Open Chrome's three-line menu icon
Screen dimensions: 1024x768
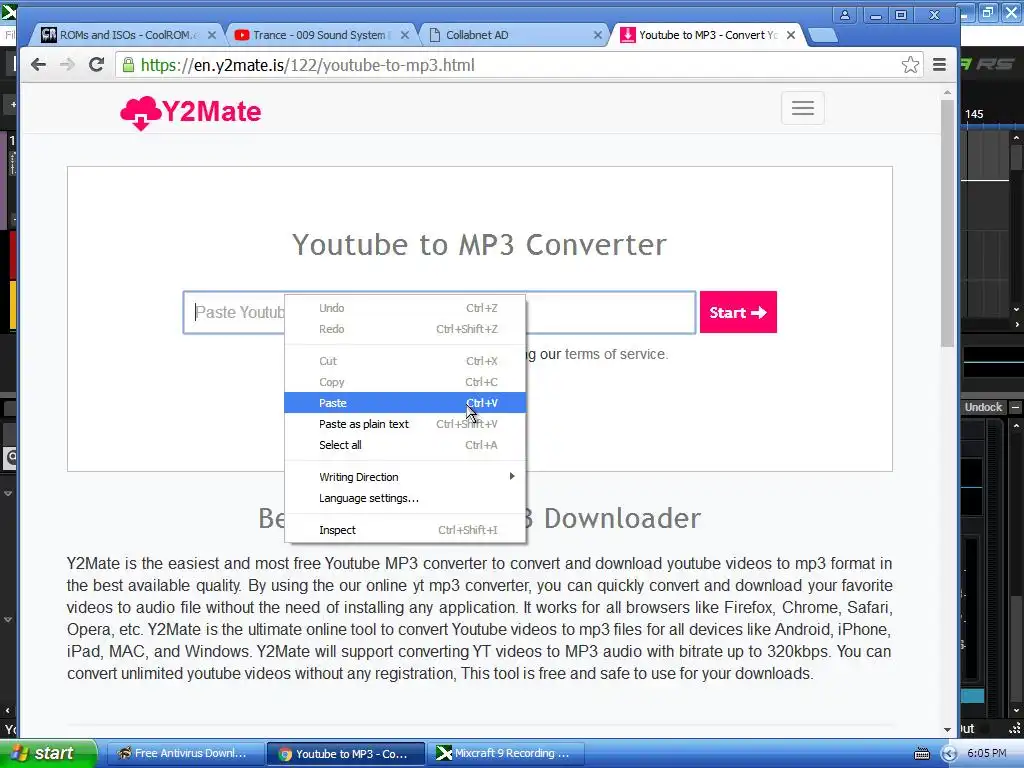coord(939,64)
